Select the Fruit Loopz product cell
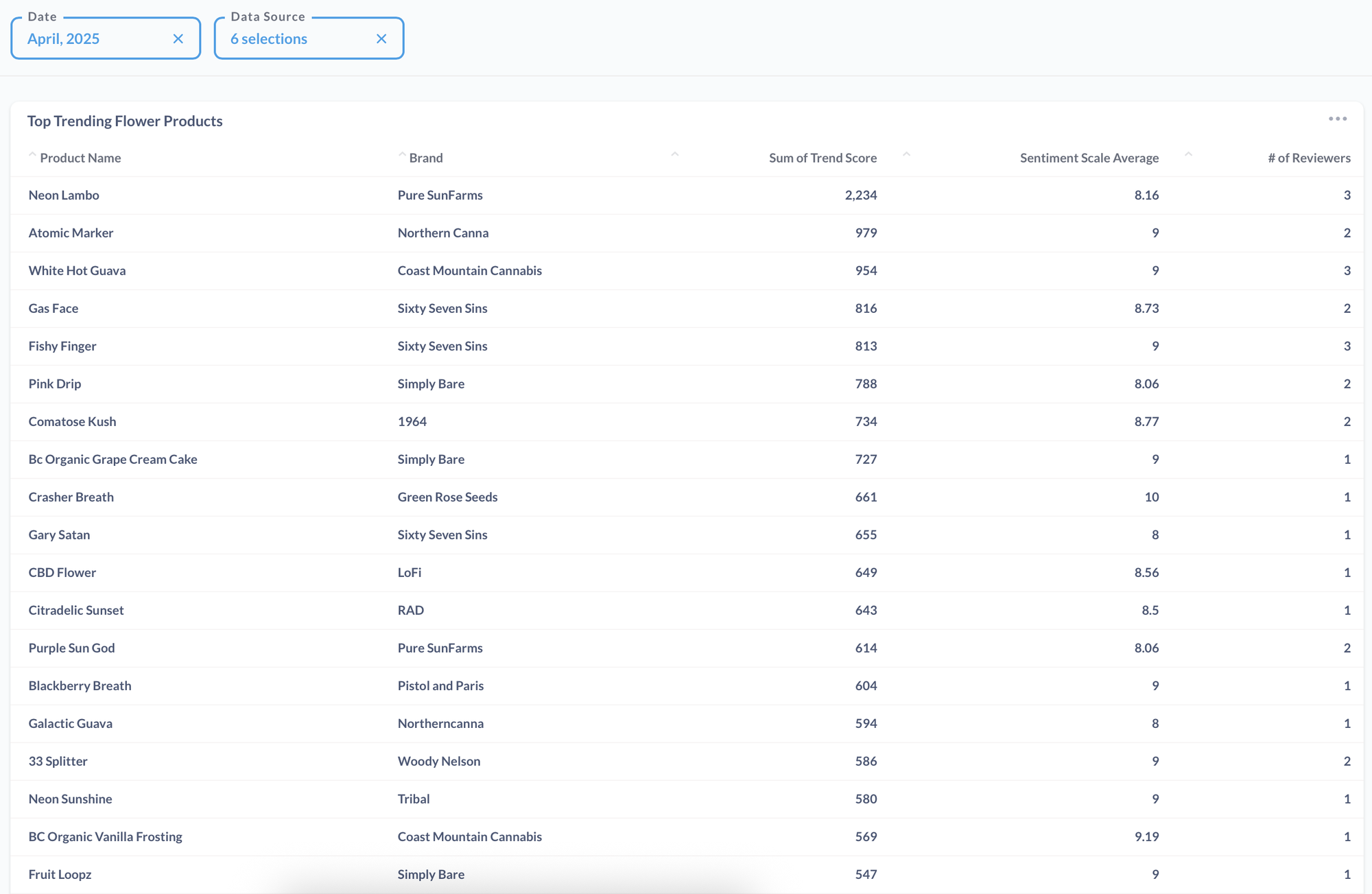The image size is (1372, 894). (60, 874)
